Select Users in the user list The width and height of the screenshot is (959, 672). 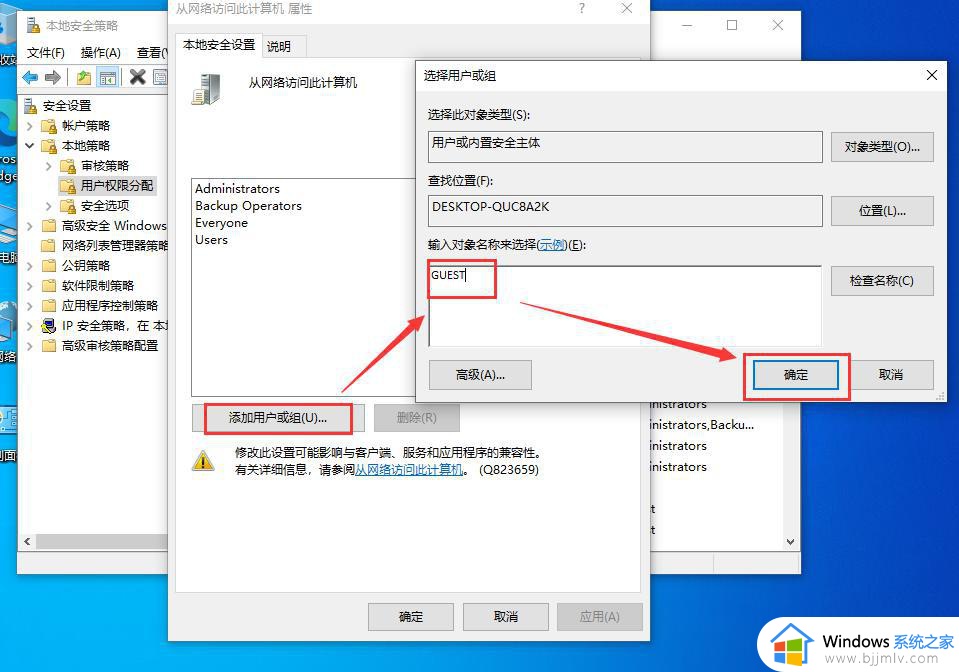point(212,240)
